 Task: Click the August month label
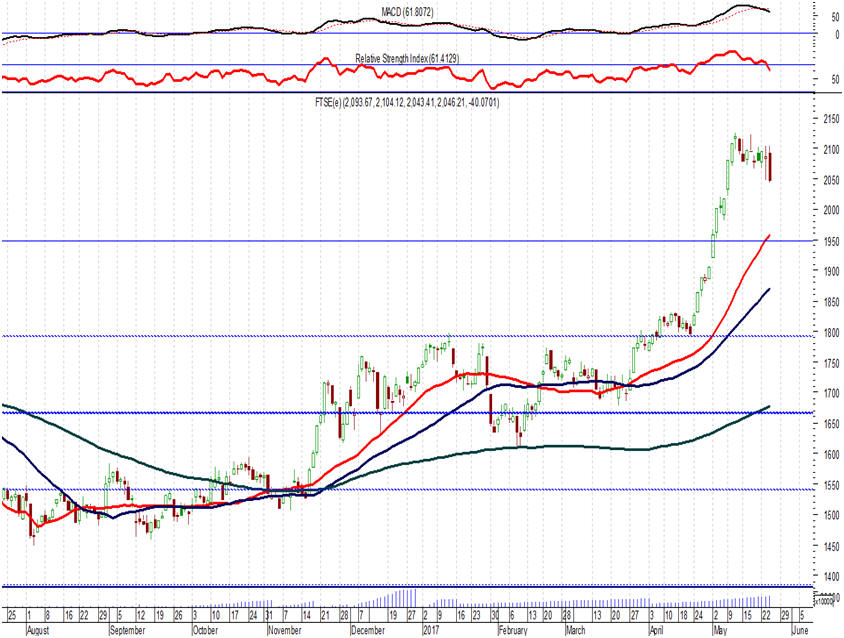pyautogui.click(x=38, y=630)
